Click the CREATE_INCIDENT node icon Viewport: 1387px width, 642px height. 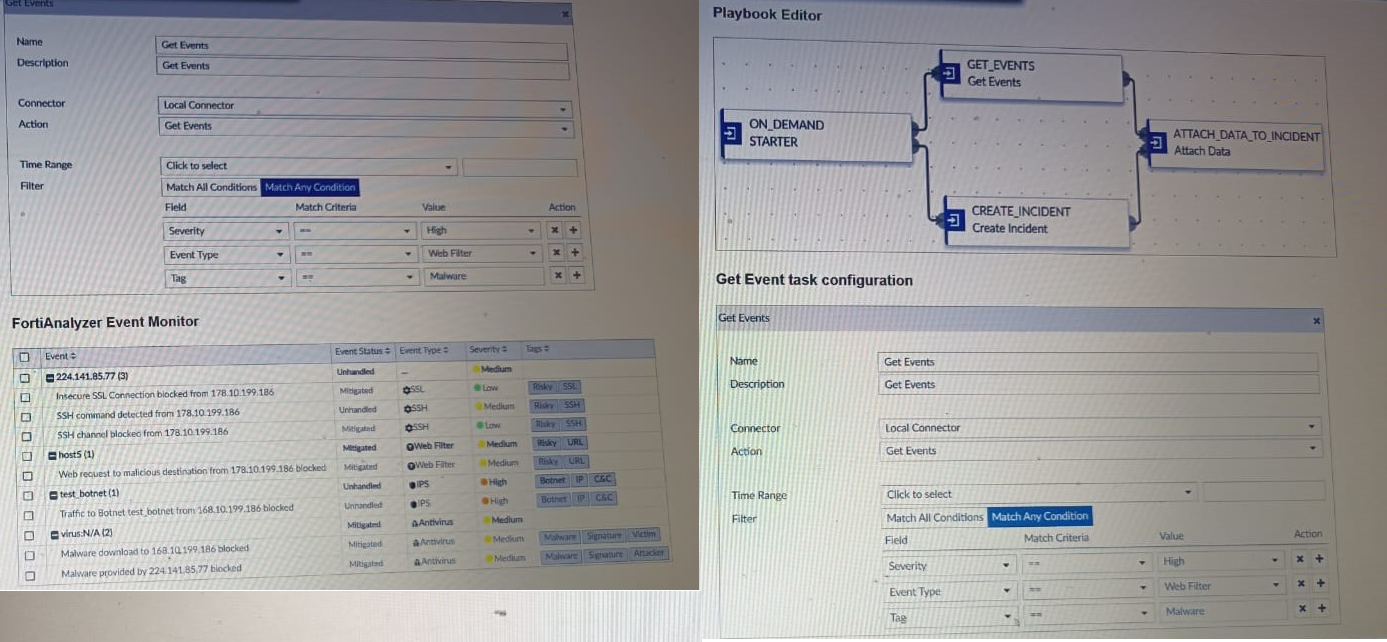point(954,220)
